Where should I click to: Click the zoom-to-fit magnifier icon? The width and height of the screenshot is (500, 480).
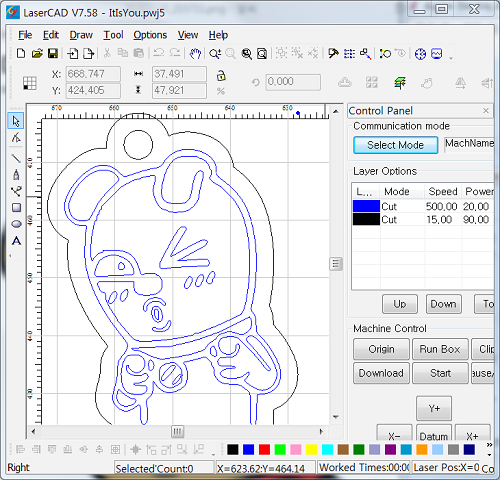247,53
